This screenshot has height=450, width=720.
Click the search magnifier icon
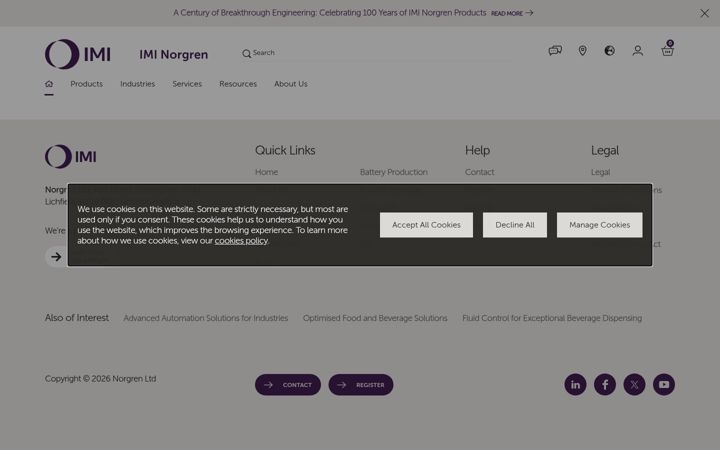(x=247, y=53)
